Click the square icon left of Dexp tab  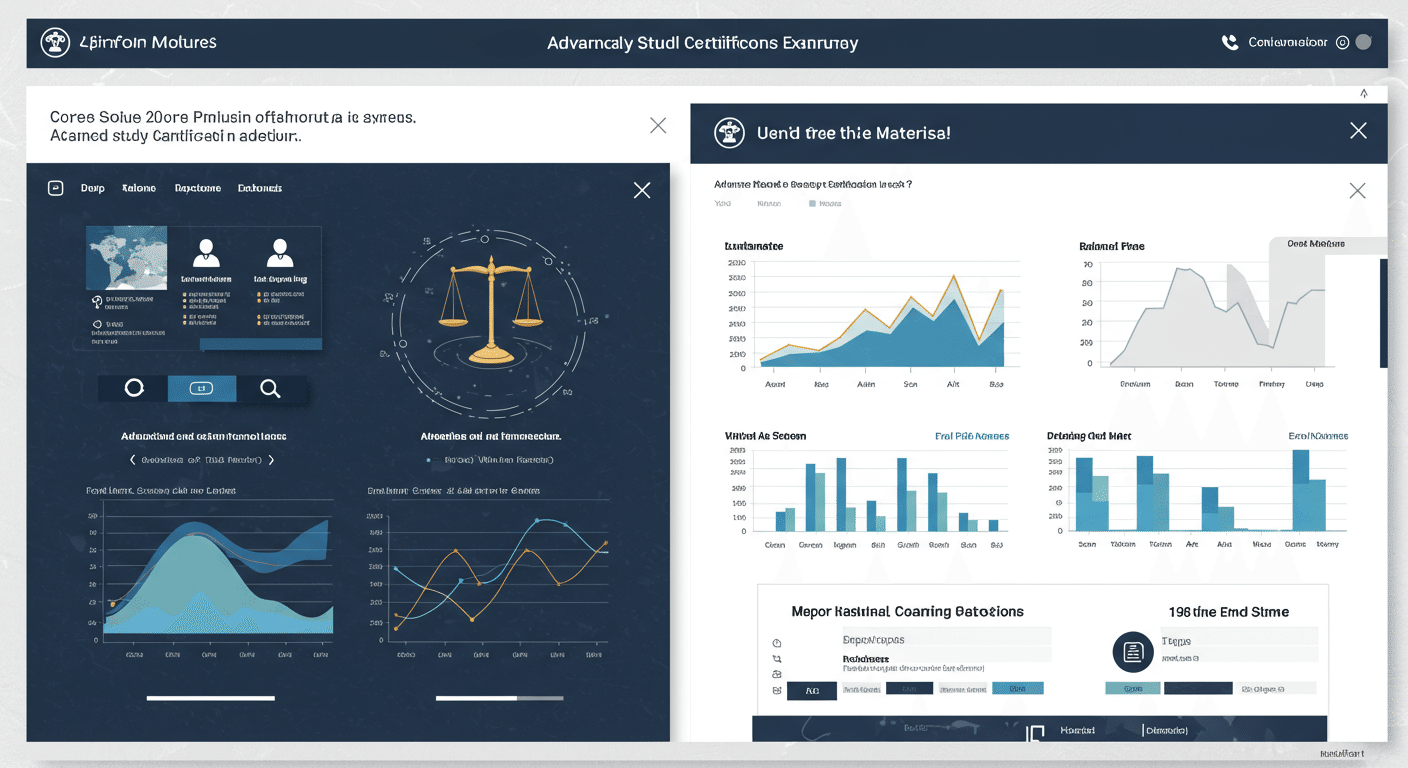[x=56, y=188]
